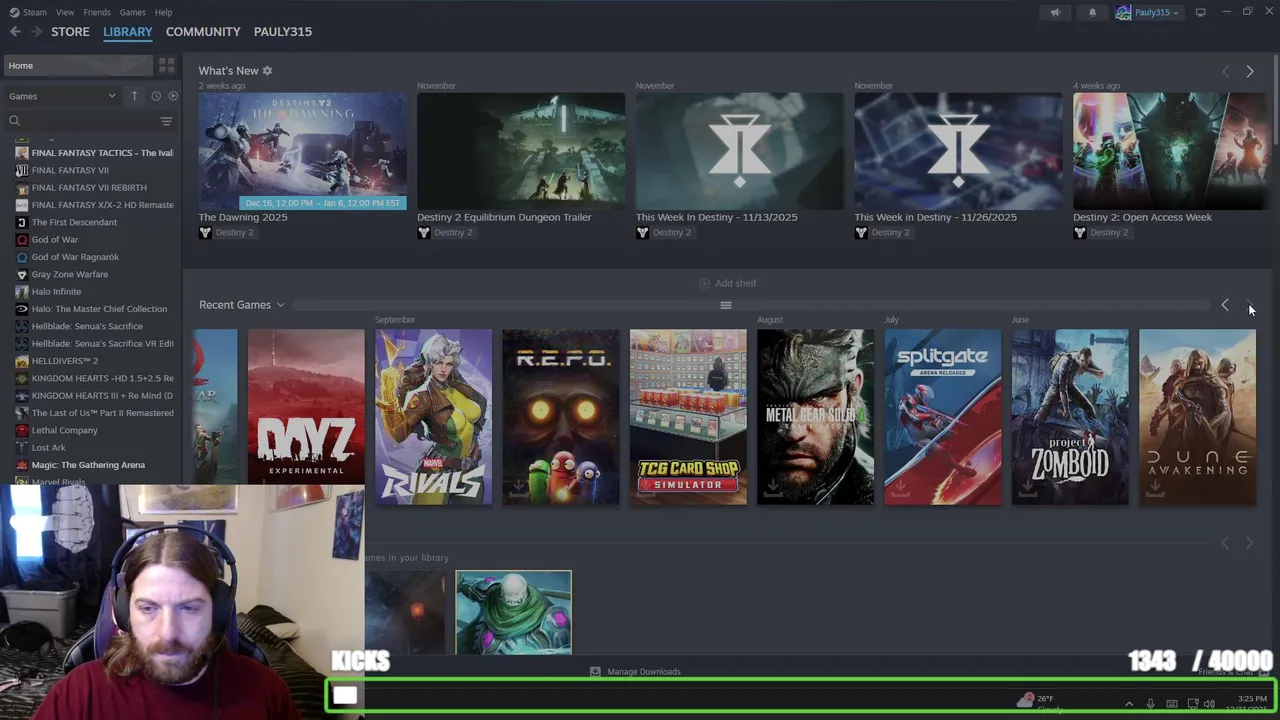The height and width of the screenshot is (720, 1280).
Task: Click the Recent Games shelf drag handle slider
Action: (x=726, y=305)
